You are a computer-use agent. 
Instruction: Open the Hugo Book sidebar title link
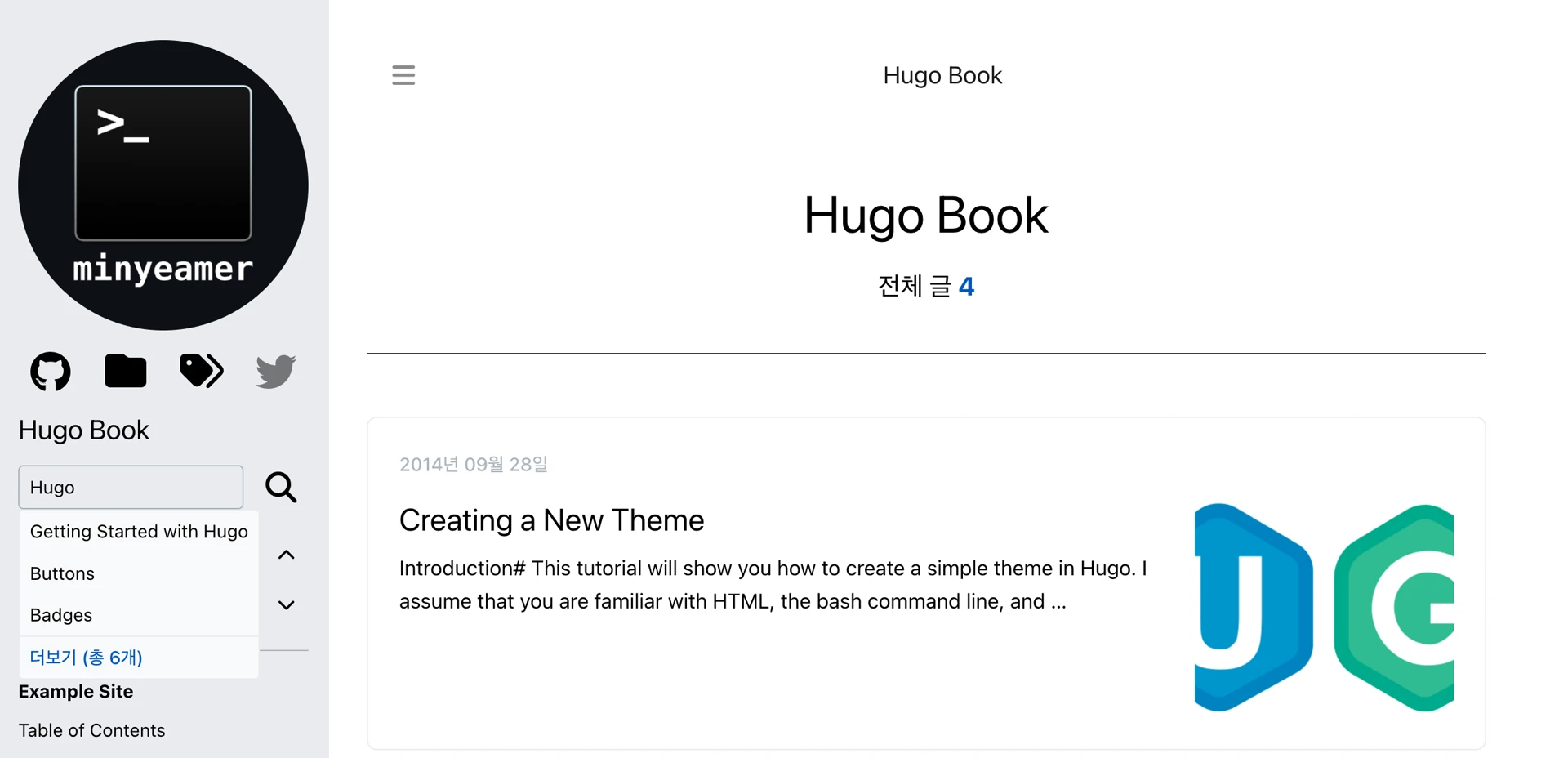tap(84, 430)
